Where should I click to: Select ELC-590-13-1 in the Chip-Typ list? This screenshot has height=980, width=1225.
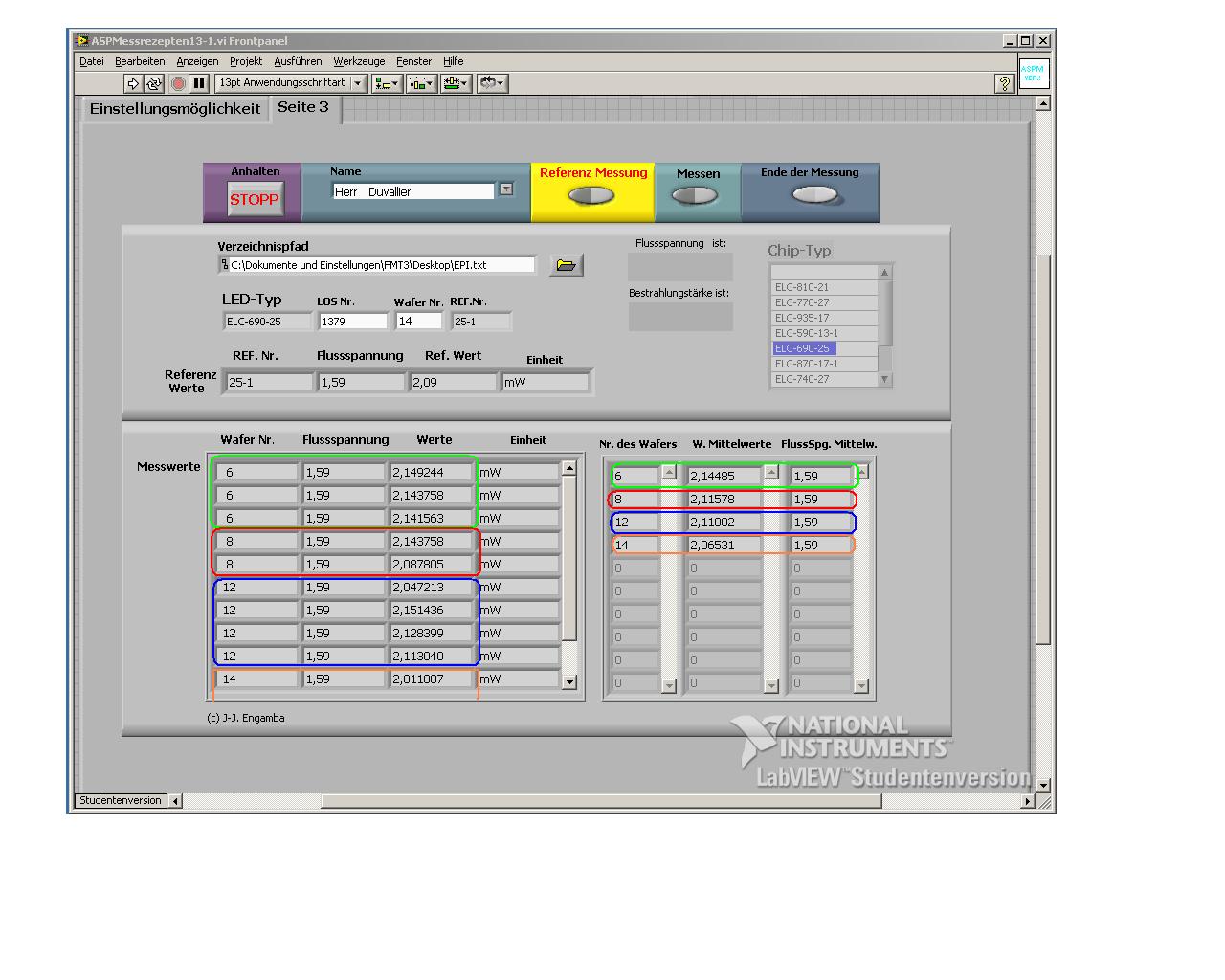[825, 333]
